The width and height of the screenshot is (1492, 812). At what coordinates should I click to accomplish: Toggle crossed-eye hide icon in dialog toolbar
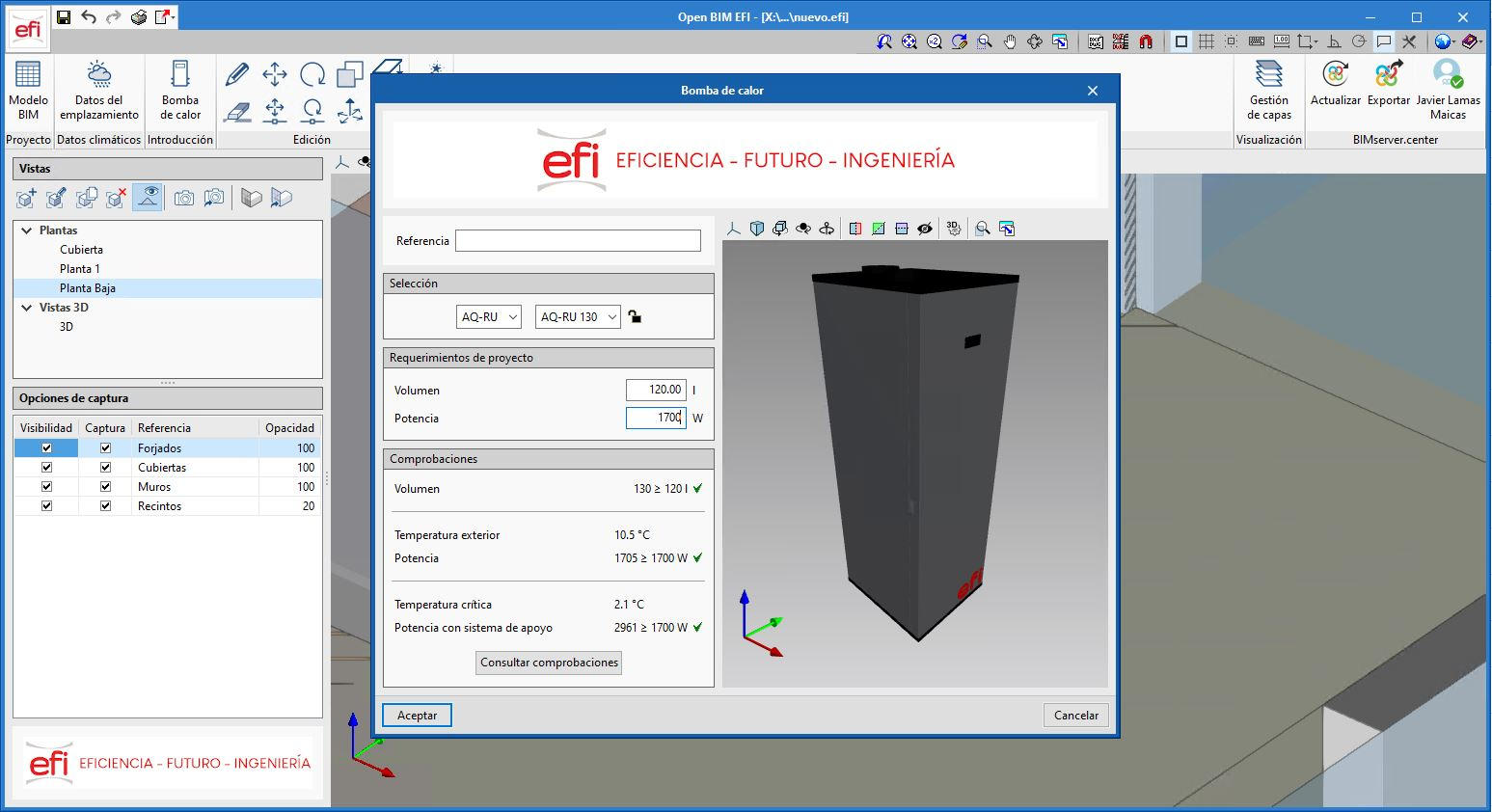pos(925,229)
